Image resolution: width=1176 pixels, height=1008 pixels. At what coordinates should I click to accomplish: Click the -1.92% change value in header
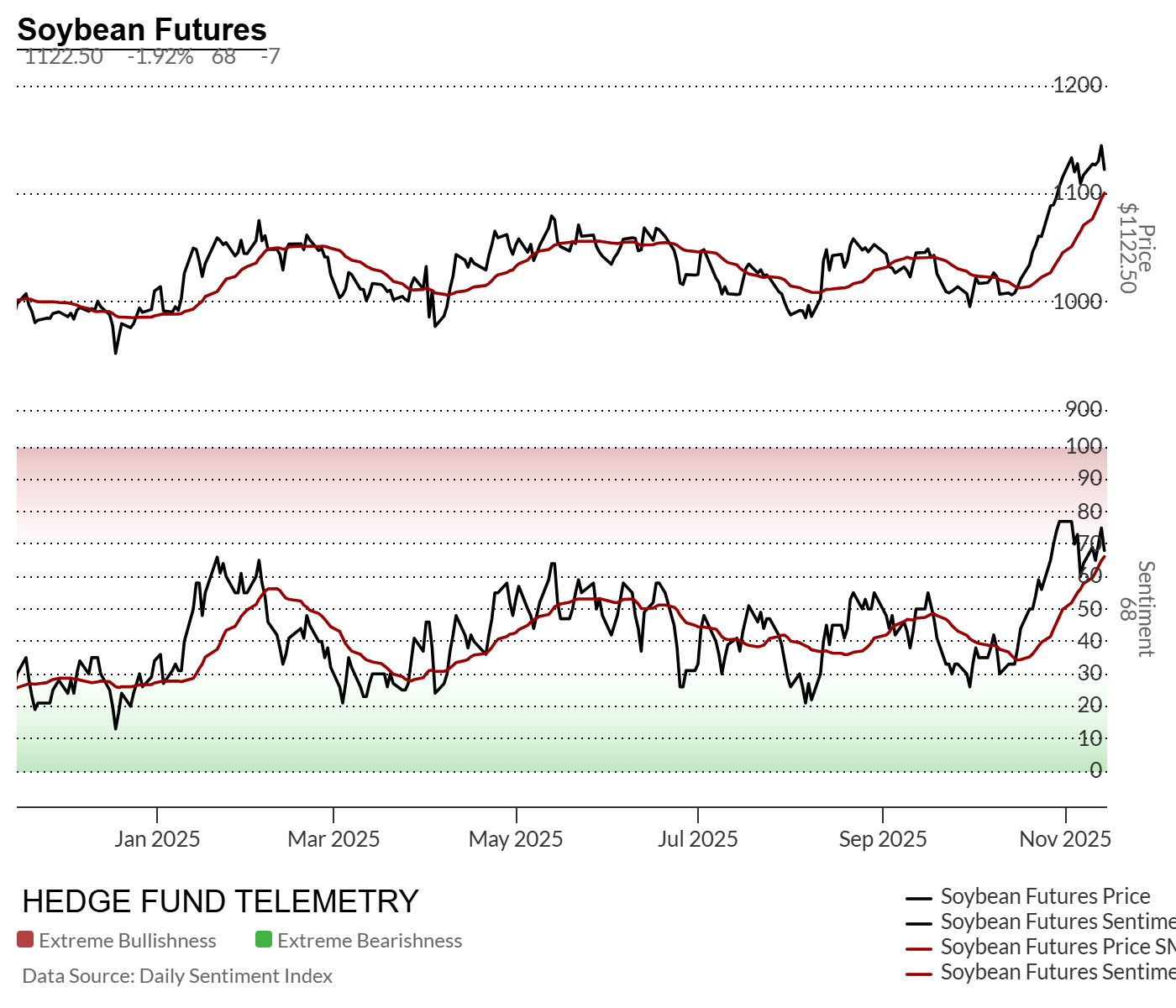pos(160,57)
